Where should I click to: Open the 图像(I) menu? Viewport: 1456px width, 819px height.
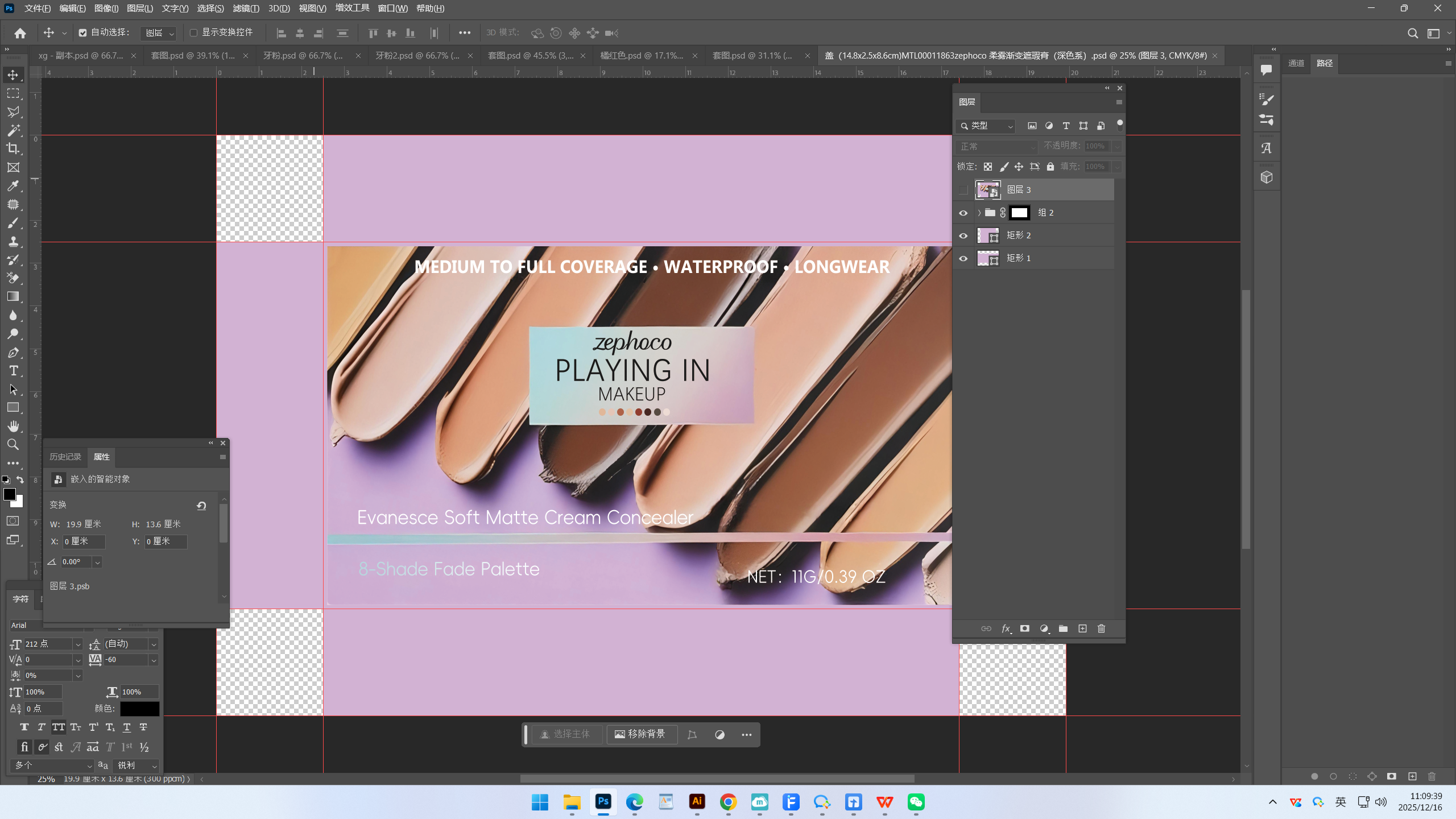[106, 9]
